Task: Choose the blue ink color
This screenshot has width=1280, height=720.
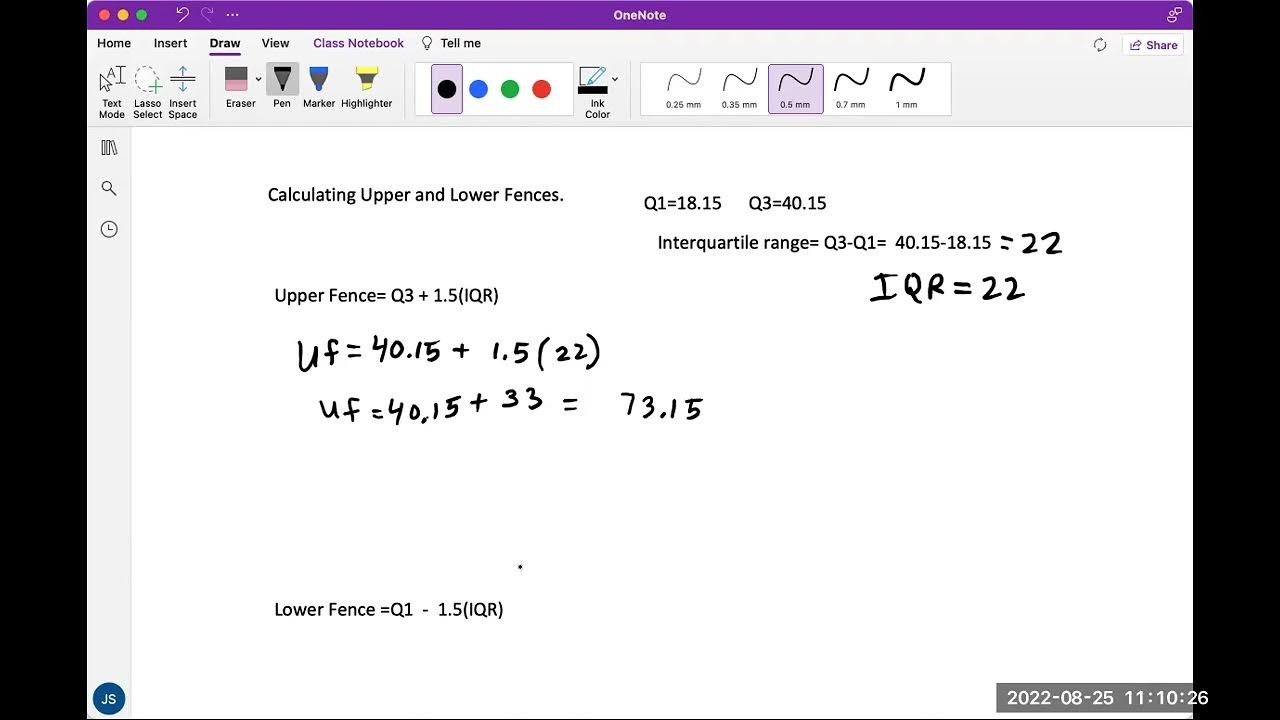Action: [x=479, y=89]
